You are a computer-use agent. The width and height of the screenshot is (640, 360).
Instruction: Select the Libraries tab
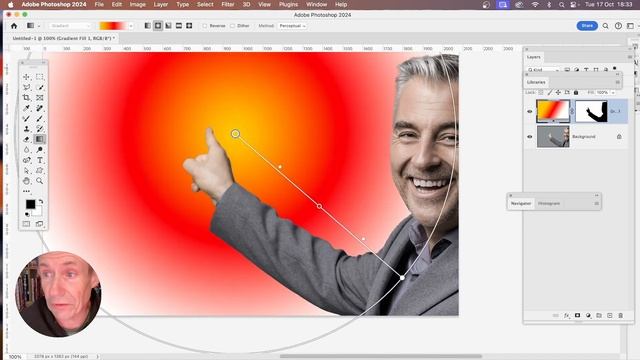536,82
